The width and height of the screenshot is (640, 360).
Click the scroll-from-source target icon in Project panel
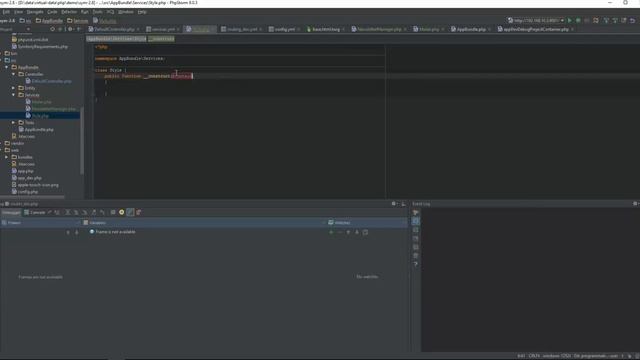pyautogui.click(x=52, y=29)
